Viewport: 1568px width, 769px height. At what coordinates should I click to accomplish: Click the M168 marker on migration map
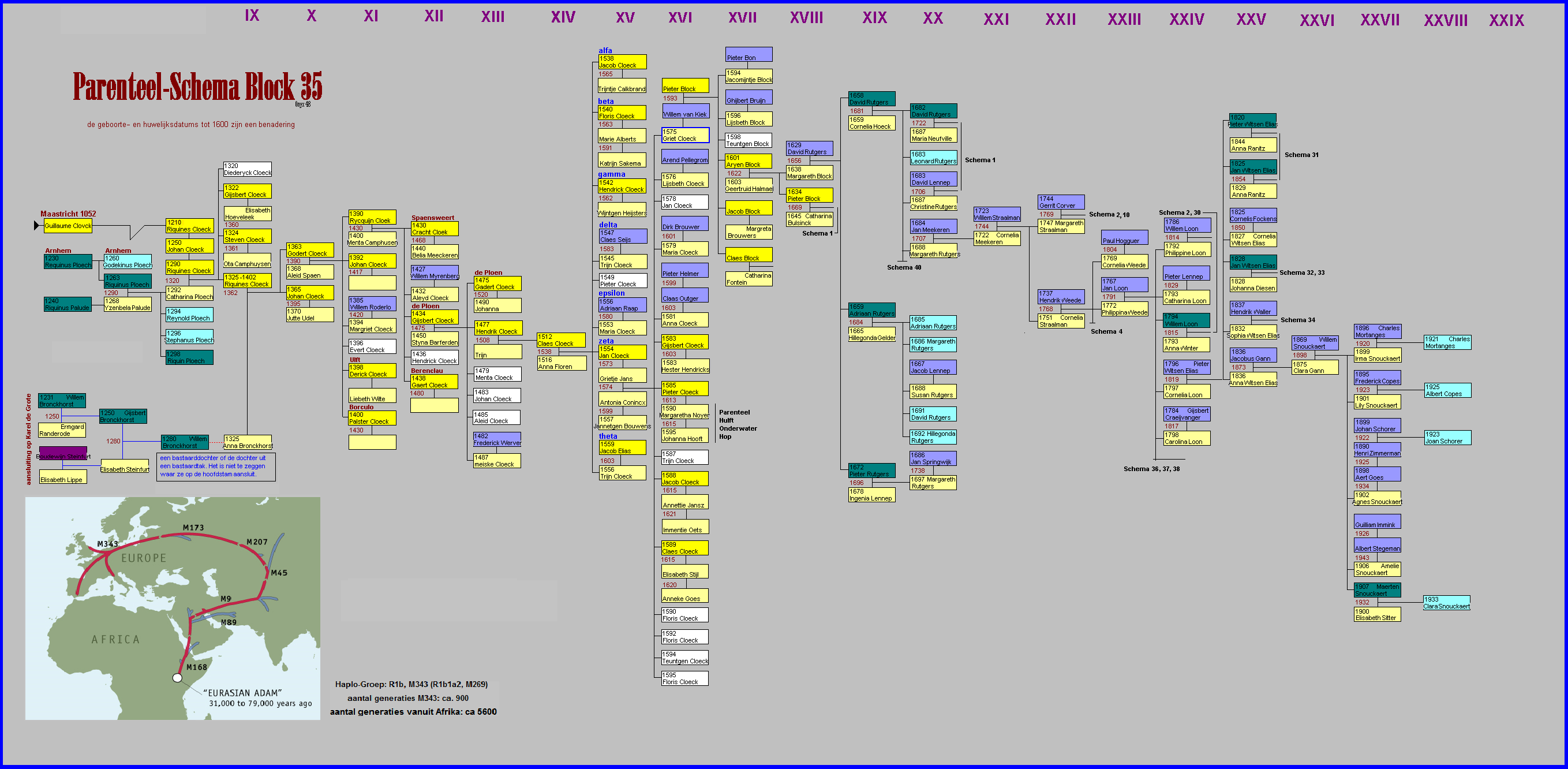tap(196, 667)
